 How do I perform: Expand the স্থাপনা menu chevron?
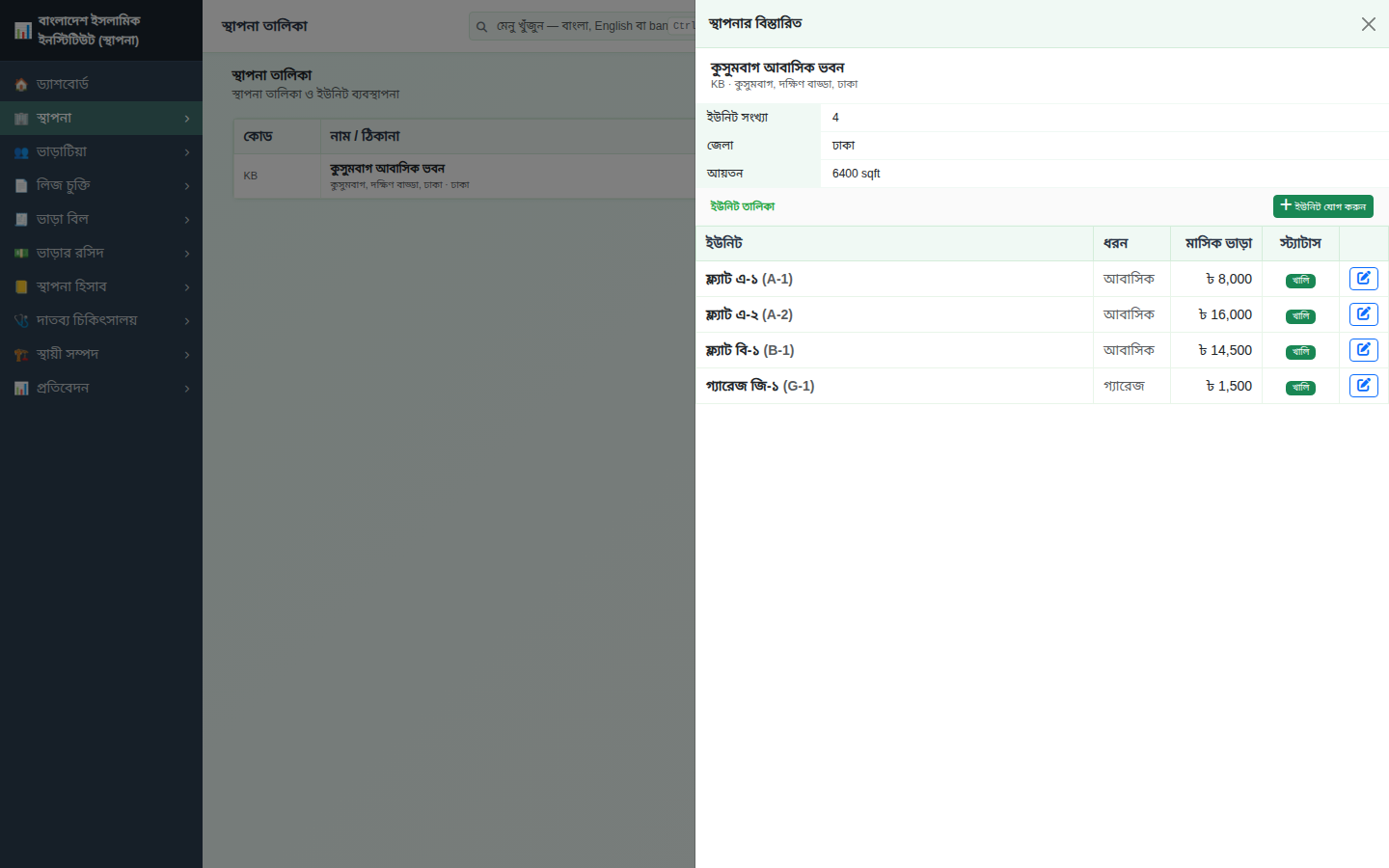(x=187, y=119)
